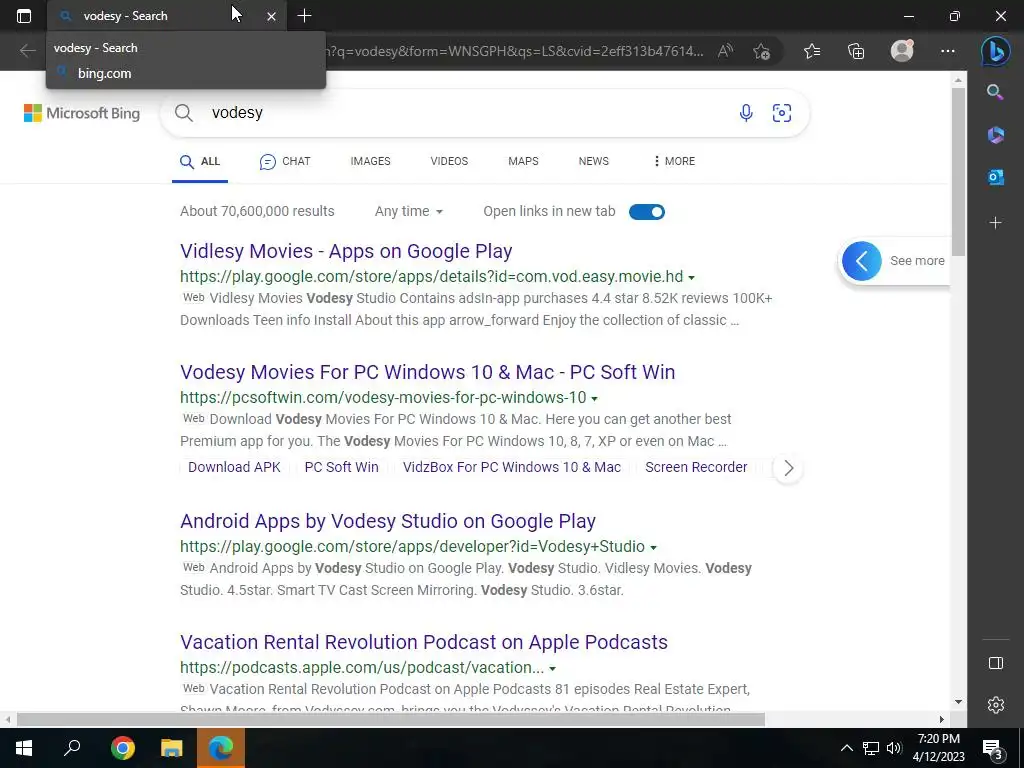The image size is (1024, 768).
Task: Switch to the VIDEOS tab
Action: tap(449, 161)
